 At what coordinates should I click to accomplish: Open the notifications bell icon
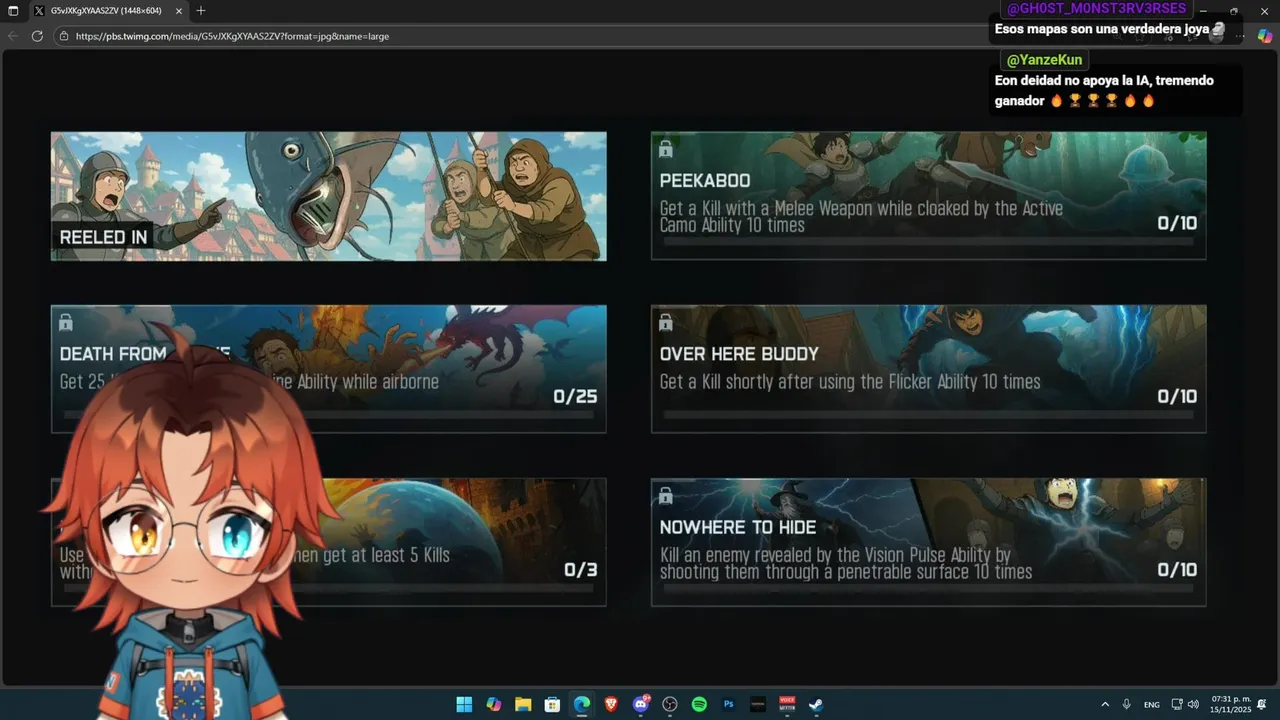pyautogui.click(x=1262, y=704)
